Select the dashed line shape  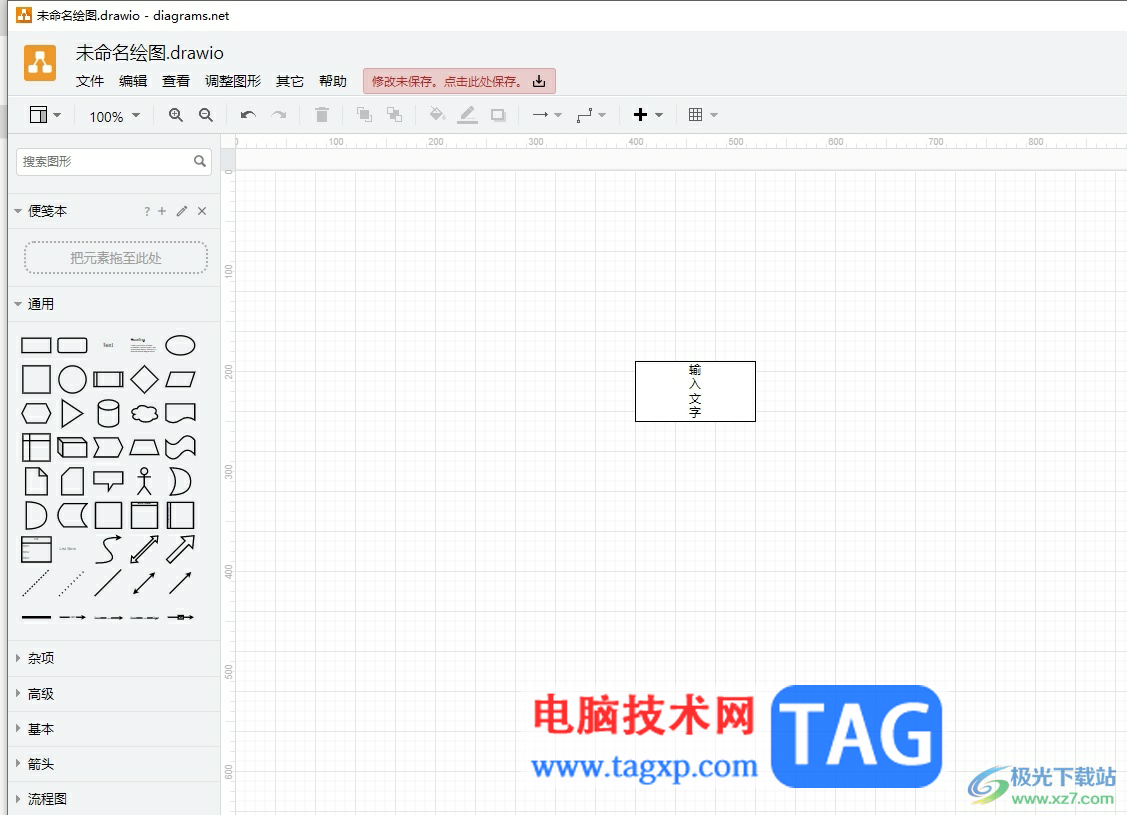pyautogui.click(x=36, y=584)
